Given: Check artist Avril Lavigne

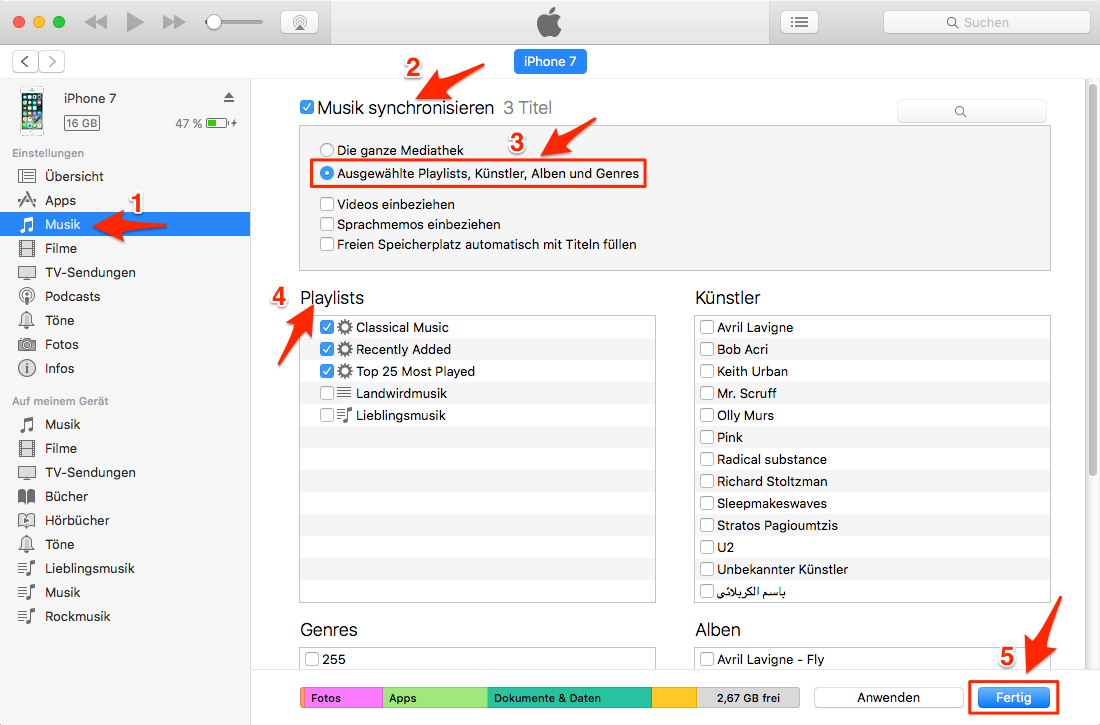Looking at the screenshot, I should click(706, 327).
